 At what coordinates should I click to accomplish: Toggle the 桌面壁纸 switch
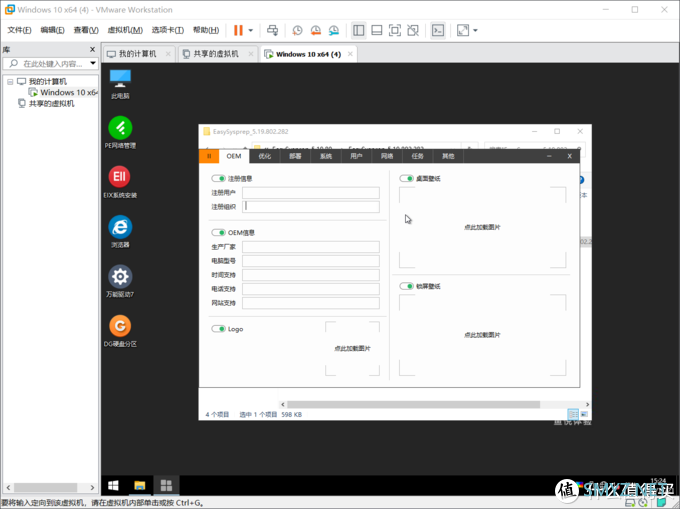tap(407, 179)
